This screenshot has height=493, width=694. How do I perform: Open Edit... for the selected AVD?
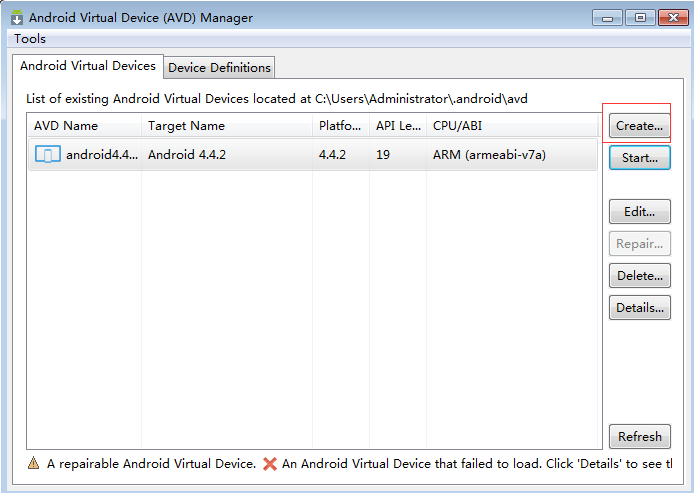640,212
